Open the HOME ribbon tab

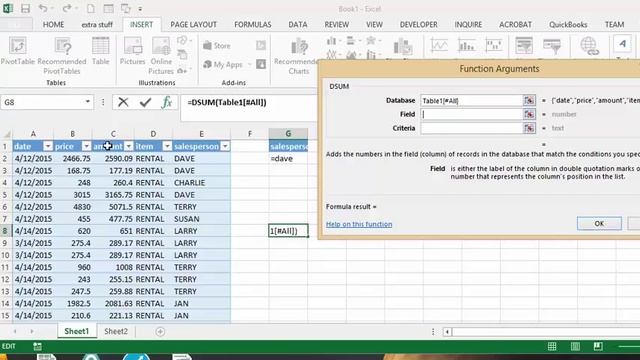pyautogui.click(x=53, y=24)
